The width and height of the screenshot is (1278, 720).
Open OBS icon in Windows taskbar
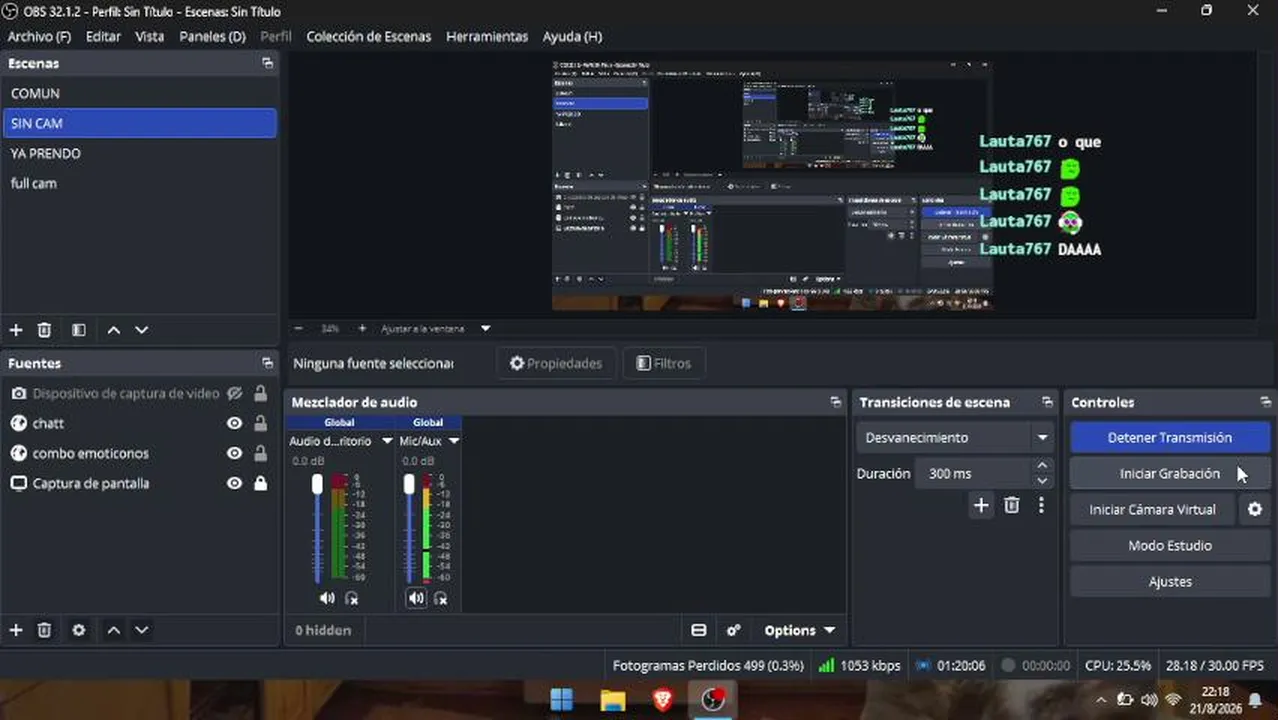712,699
